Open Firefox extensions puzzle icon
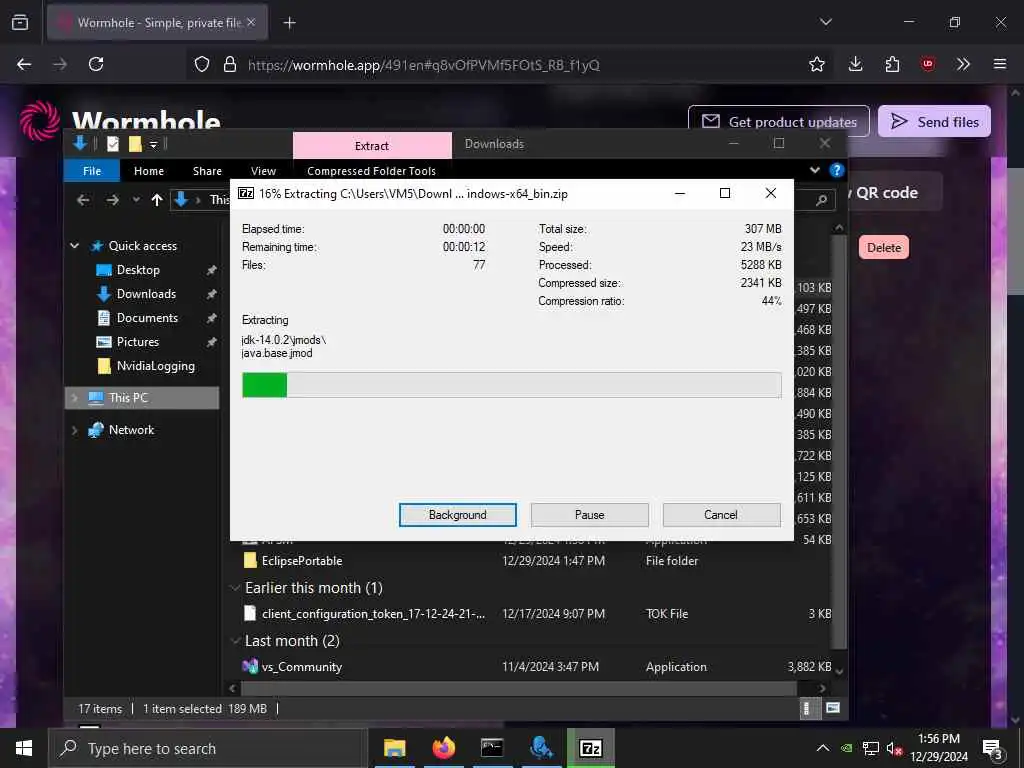The width and height of the screenshot is (1024, 768). pyautogui.click(x=892, y=64)
